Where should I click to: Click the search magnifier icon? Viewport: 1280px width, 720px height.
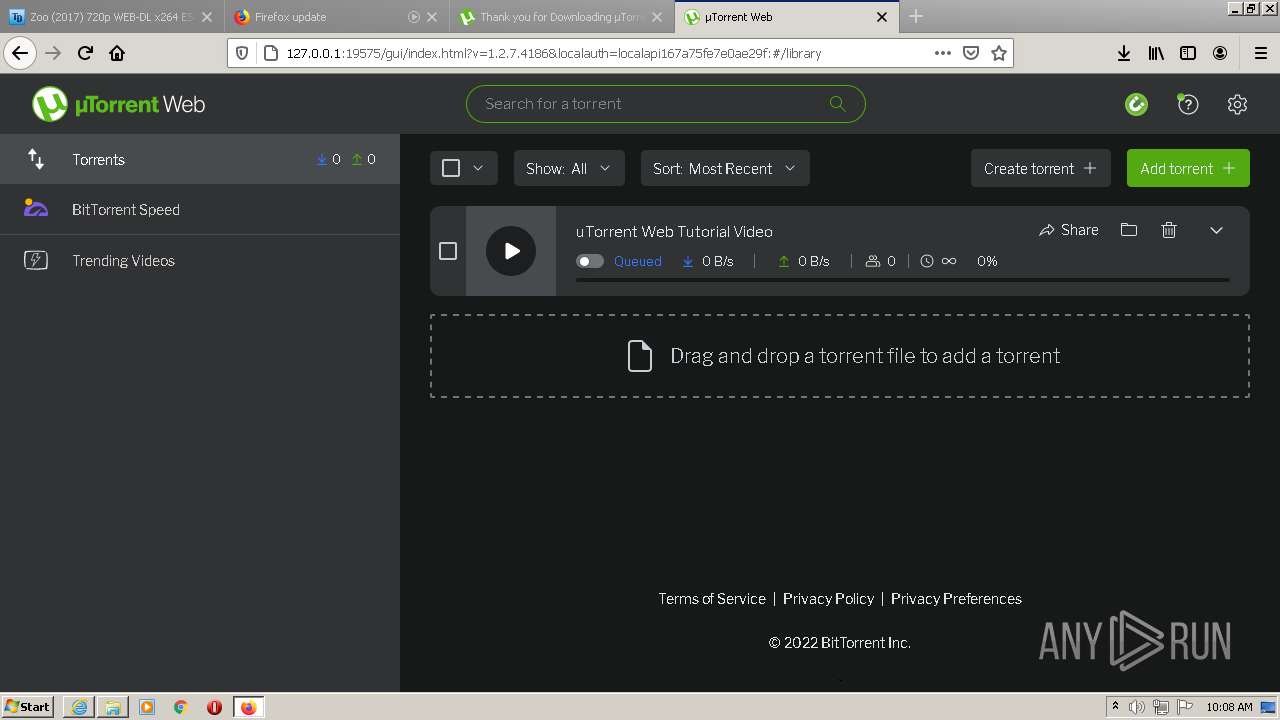coord(837,103)
